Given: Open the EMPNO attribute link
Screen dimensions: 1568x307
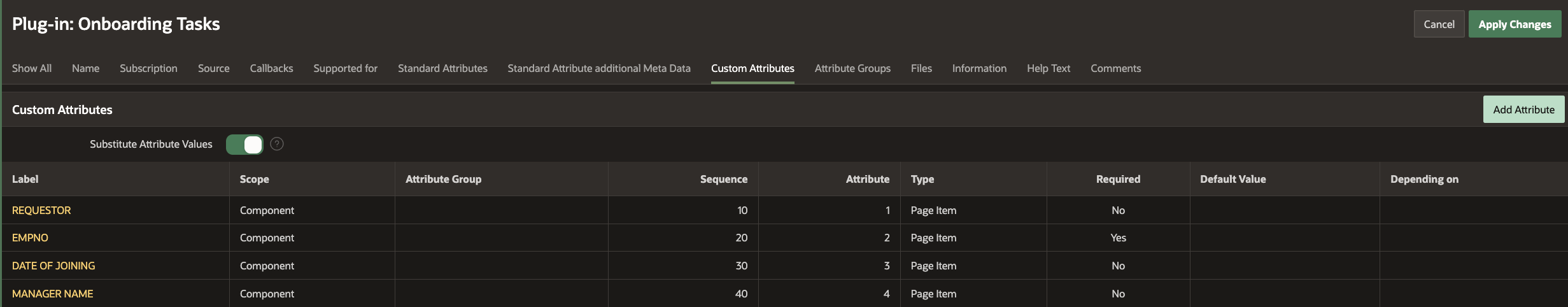Looking at the screenshot, I should click(x=30, y=238).
